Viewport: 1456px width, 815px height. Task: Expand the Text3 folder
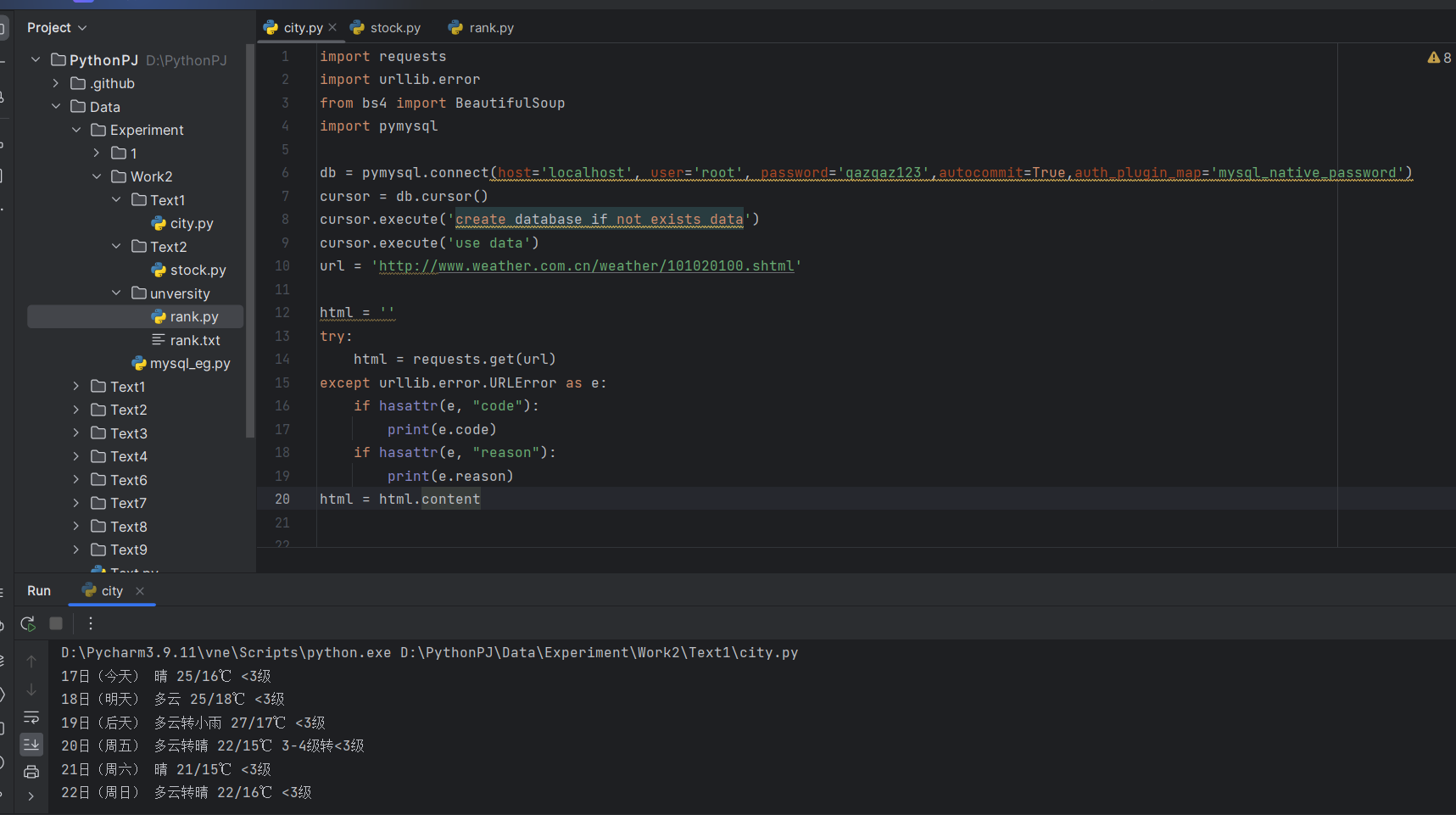click(76, 433)
